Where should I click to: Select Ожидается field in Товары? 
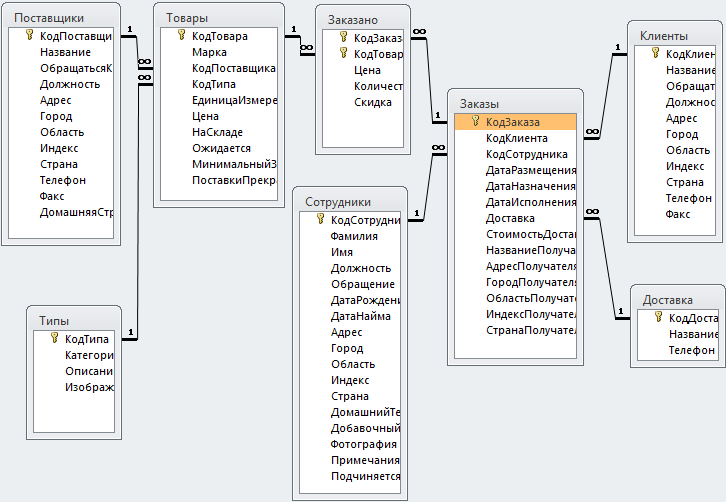[219, 148]
